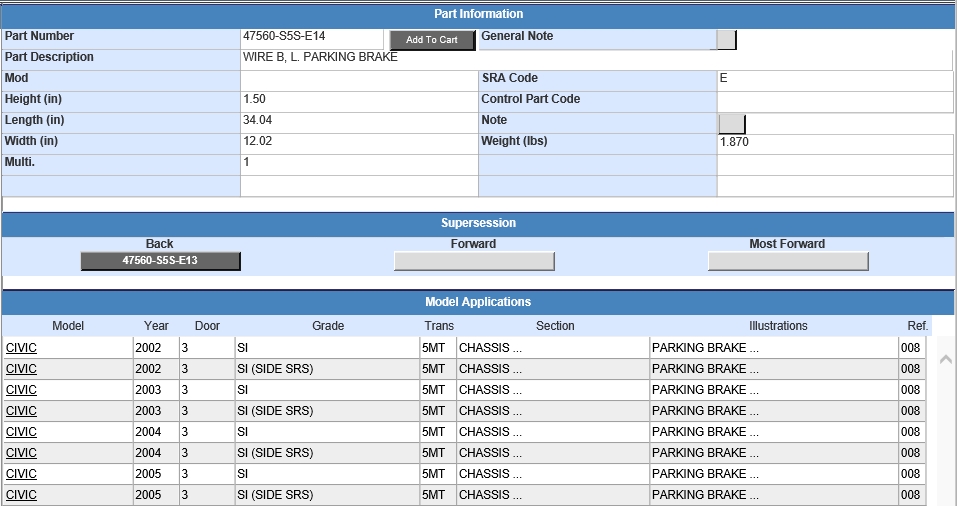This screenshot has width=957, height=506.
Task: Open the General Note button
Action: pos(726,40)
